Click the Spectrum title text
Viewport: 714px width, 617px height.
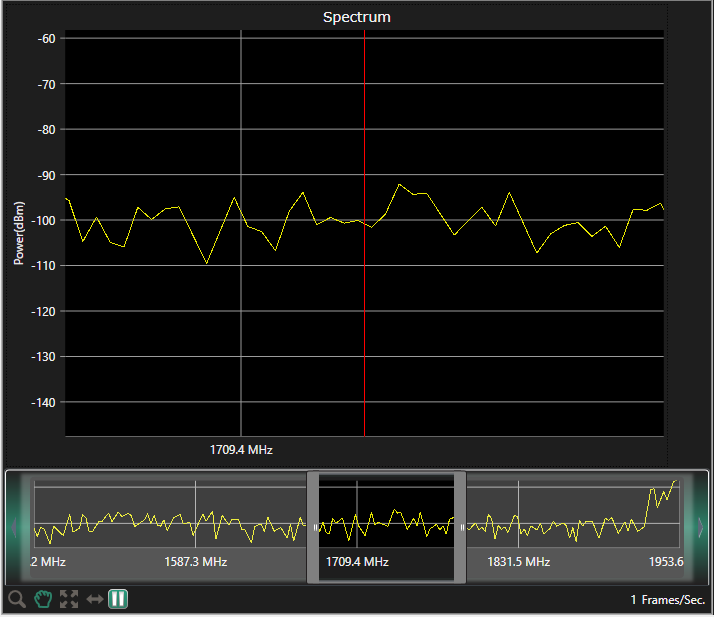point(356,17)
